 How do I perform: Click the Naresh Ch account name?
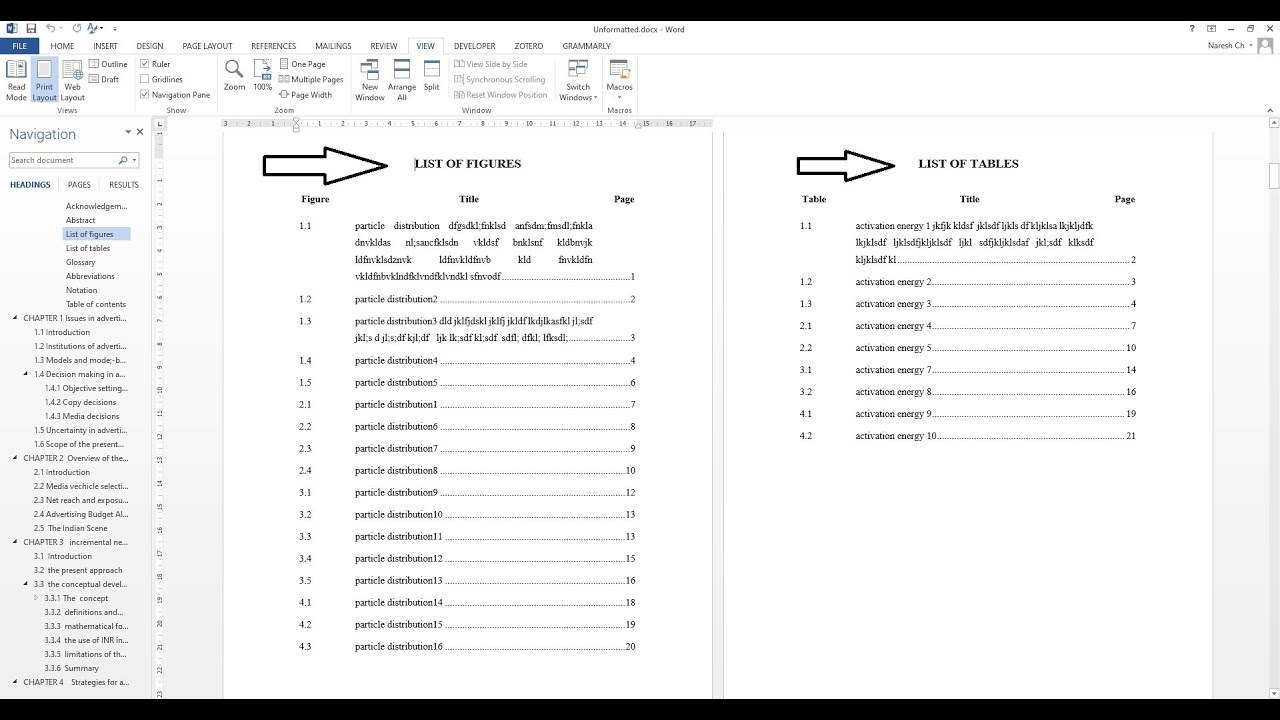click(1226, 46)
